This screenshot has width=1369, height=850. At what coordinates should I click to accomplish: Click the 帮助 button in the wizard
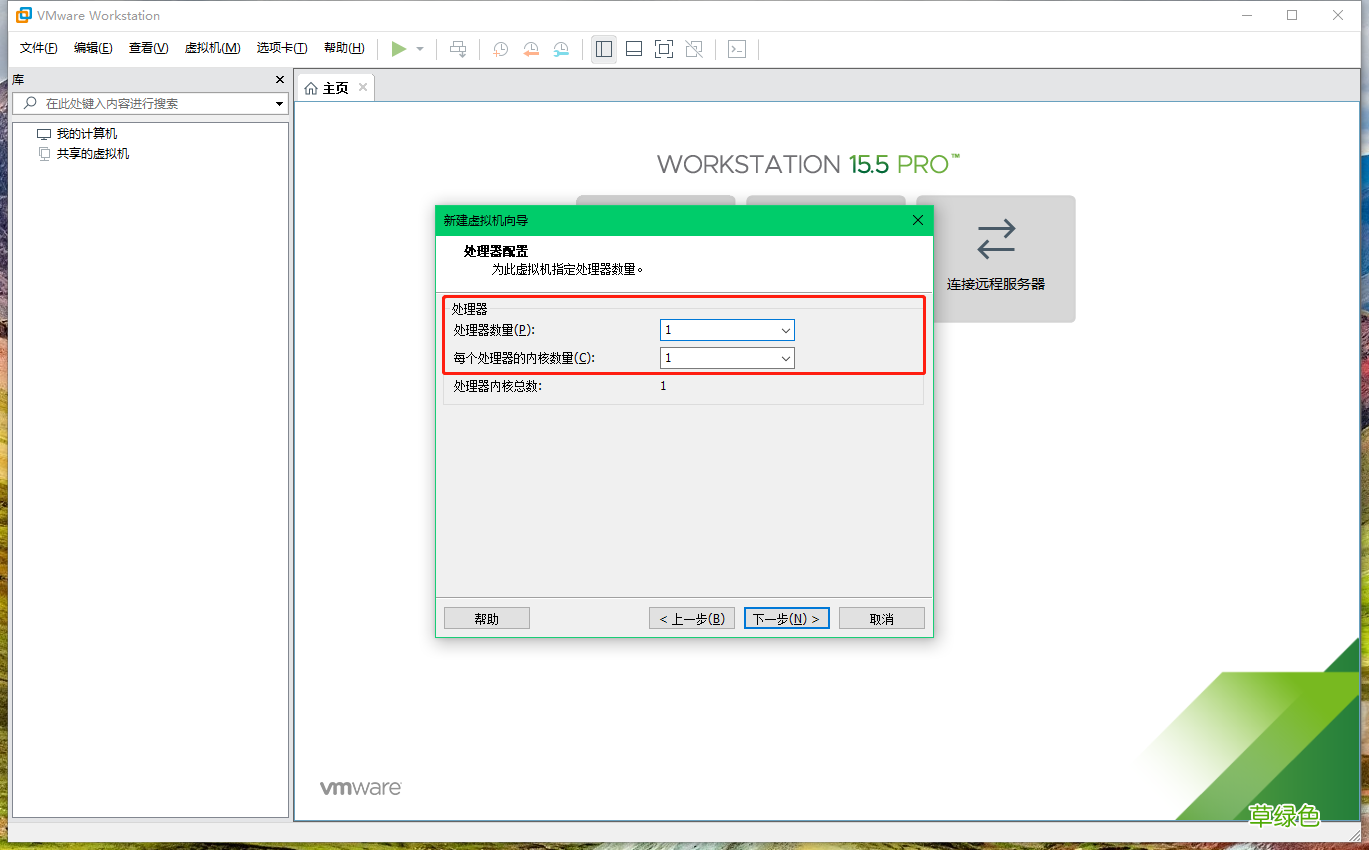[486, 617]
